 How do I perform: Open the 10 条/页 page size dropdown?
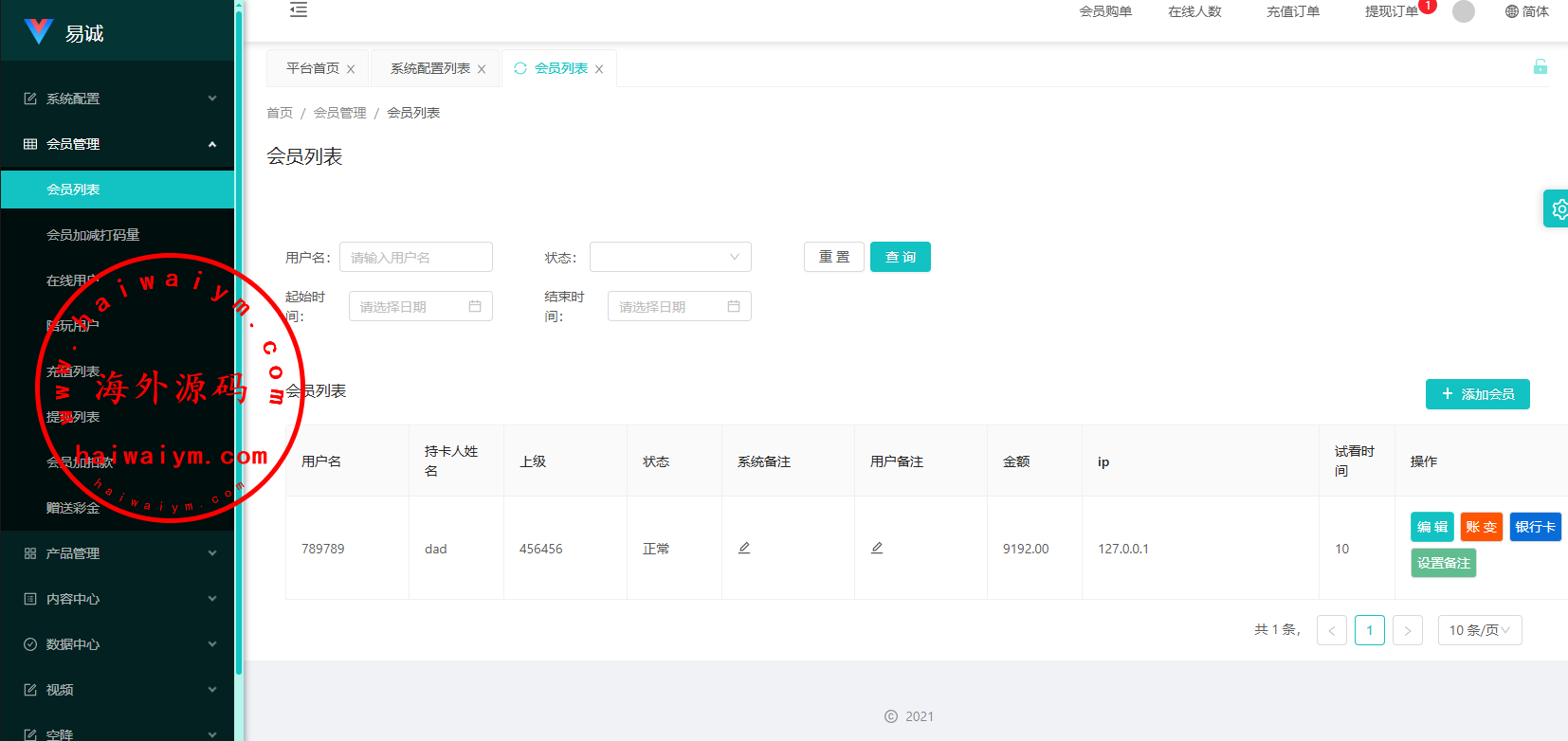point(1479,630)
